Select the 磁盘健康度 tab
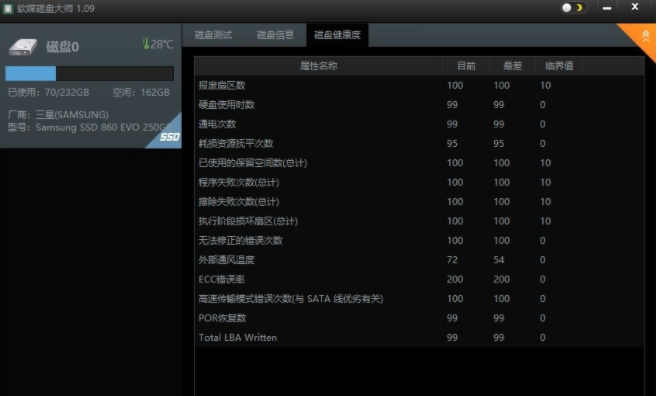656x396 pixels. (x=337, y=35)
